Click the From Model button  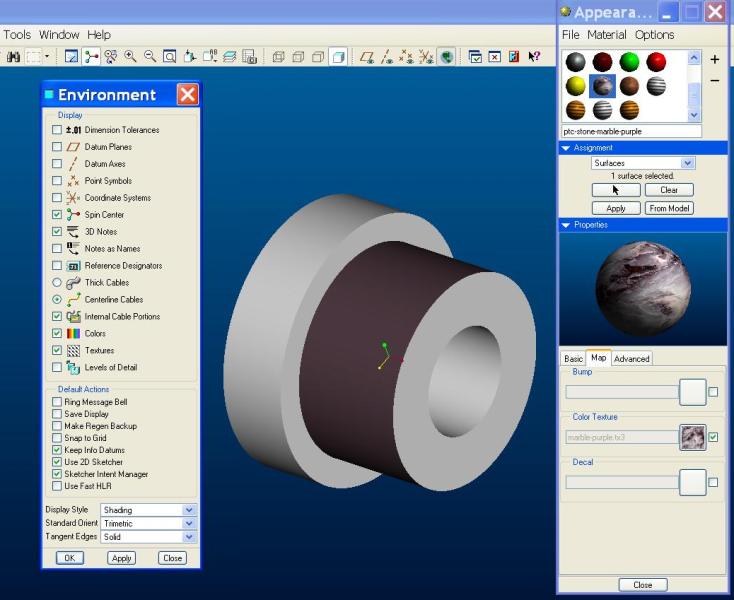coord(669,208)
